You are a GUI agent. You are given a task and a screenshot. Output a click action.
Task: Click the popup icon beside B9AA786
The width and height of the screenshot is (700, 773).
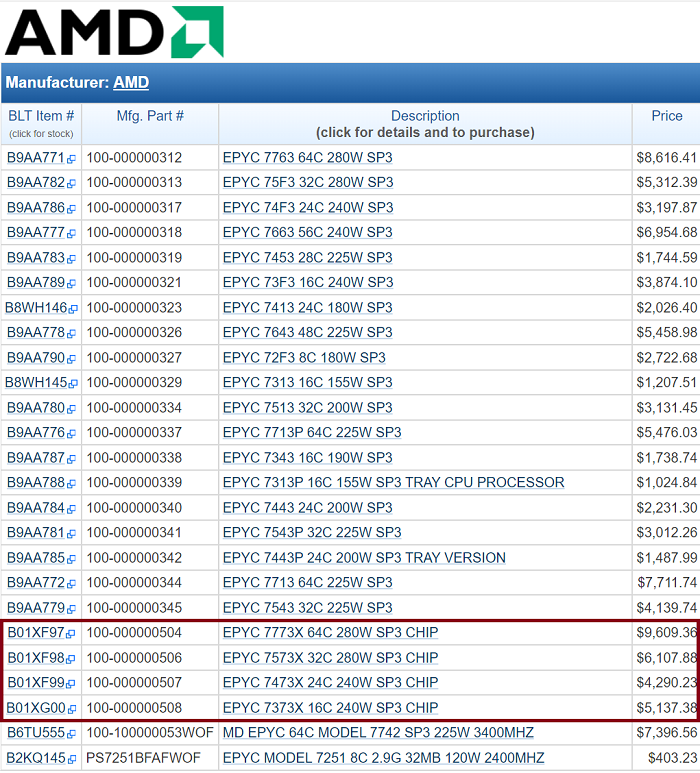[71, 209]
